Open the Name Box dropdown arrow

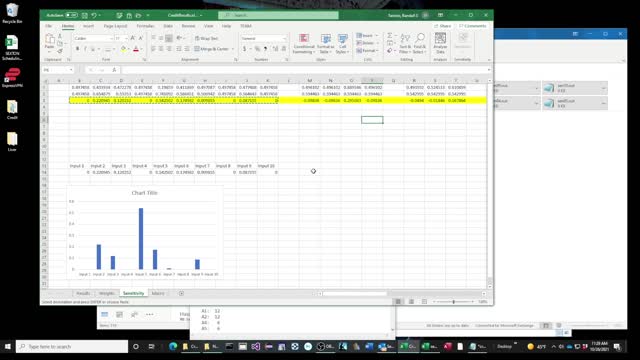(x=71, y=70)
